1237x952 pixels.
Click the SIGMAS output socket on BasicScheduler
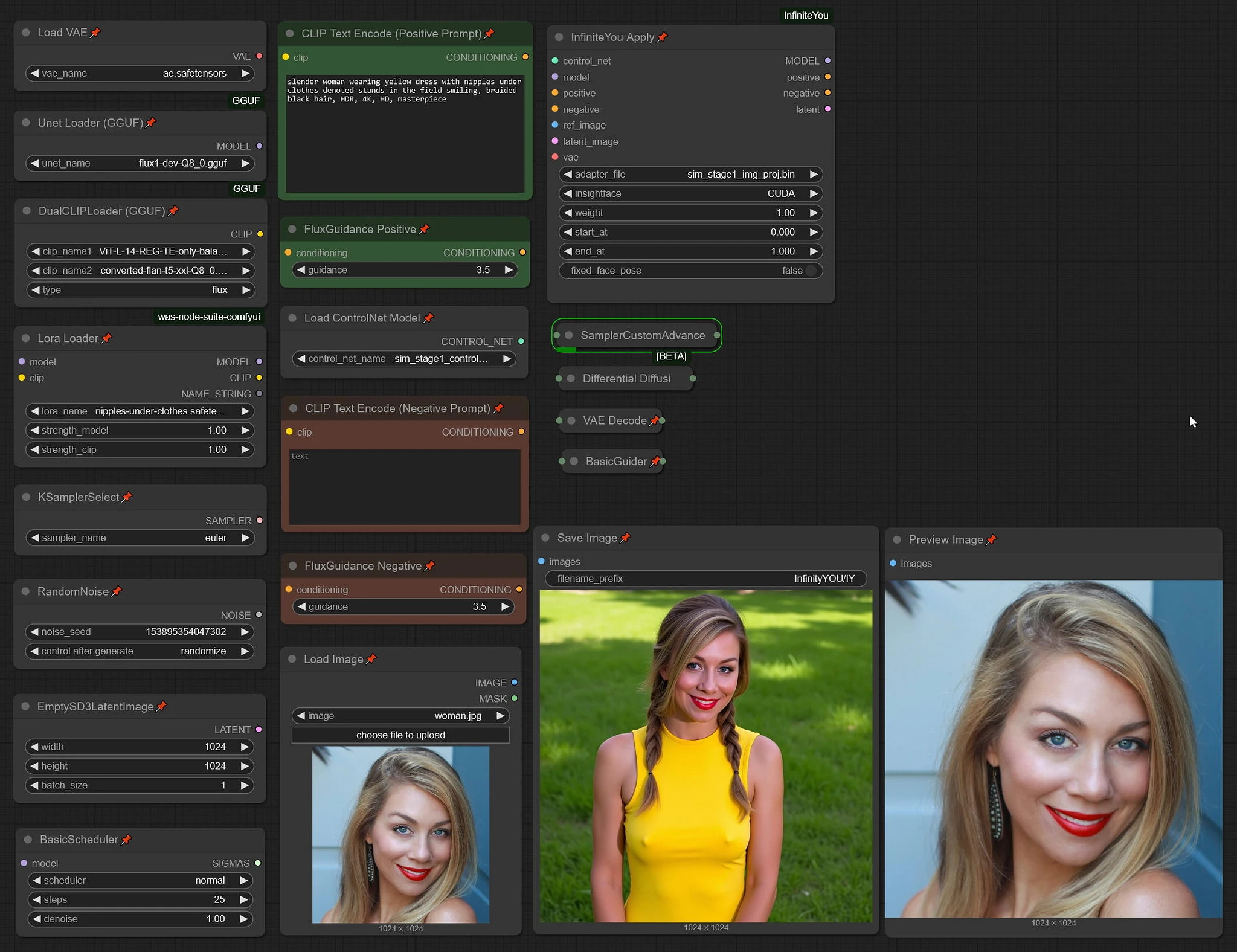(x=258, y=863)
